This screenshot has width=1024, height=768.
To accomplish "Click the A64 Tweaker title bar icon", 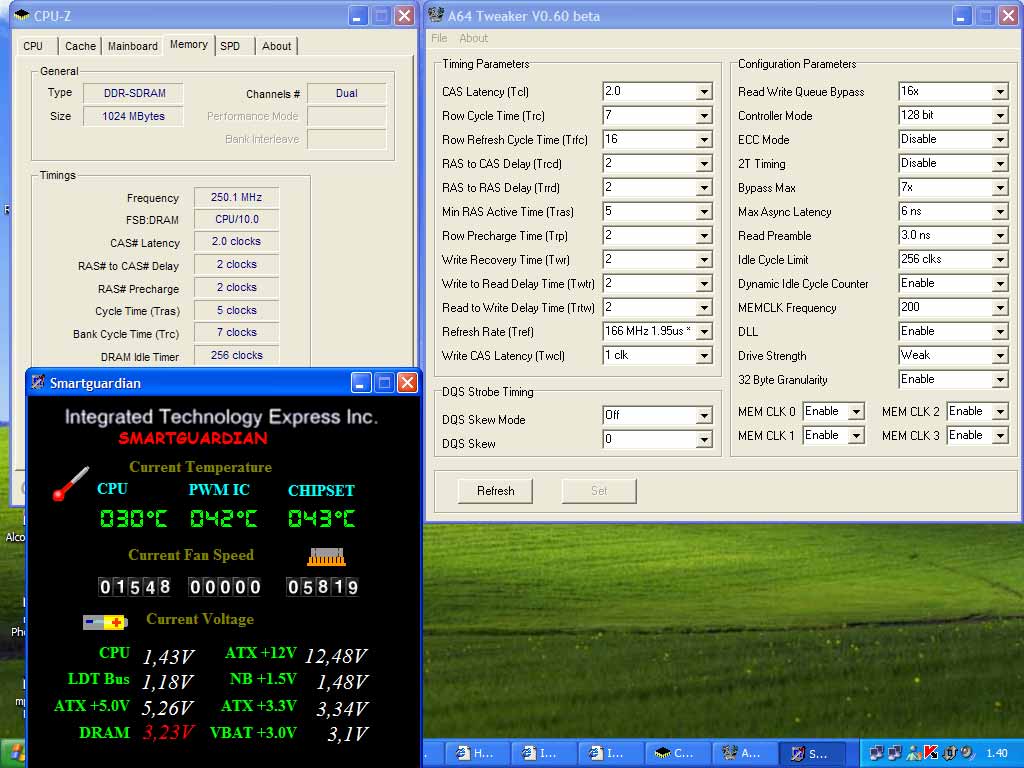I will click(436, 14).
